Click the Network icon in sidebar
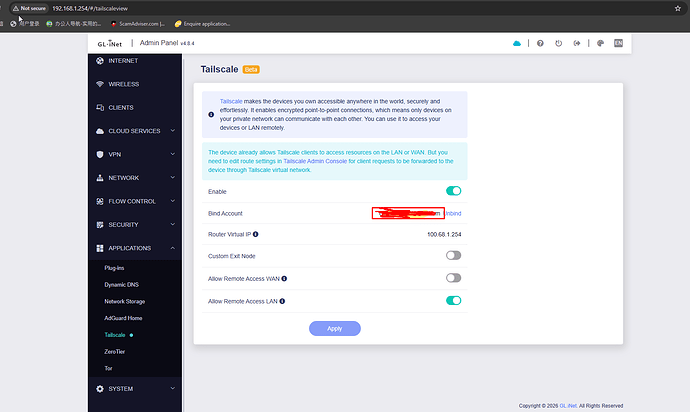The image size is (690, 412). point(100,178)
